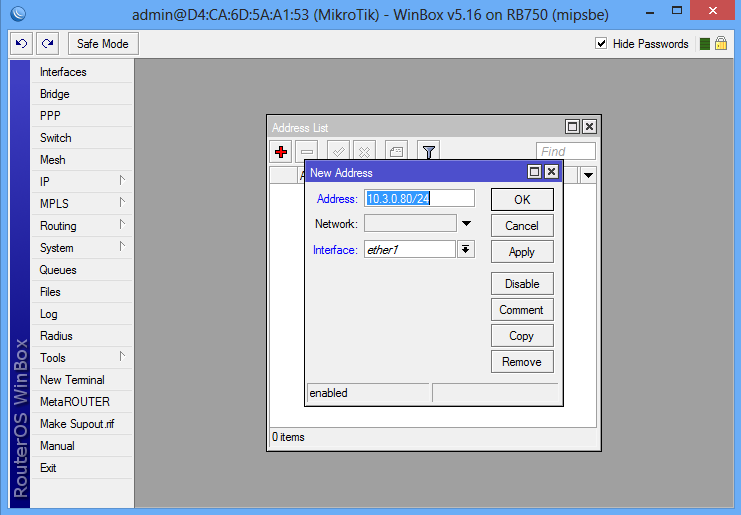Confirm the new address with OK
Screen dimensions: 741x515
[522, 200]
